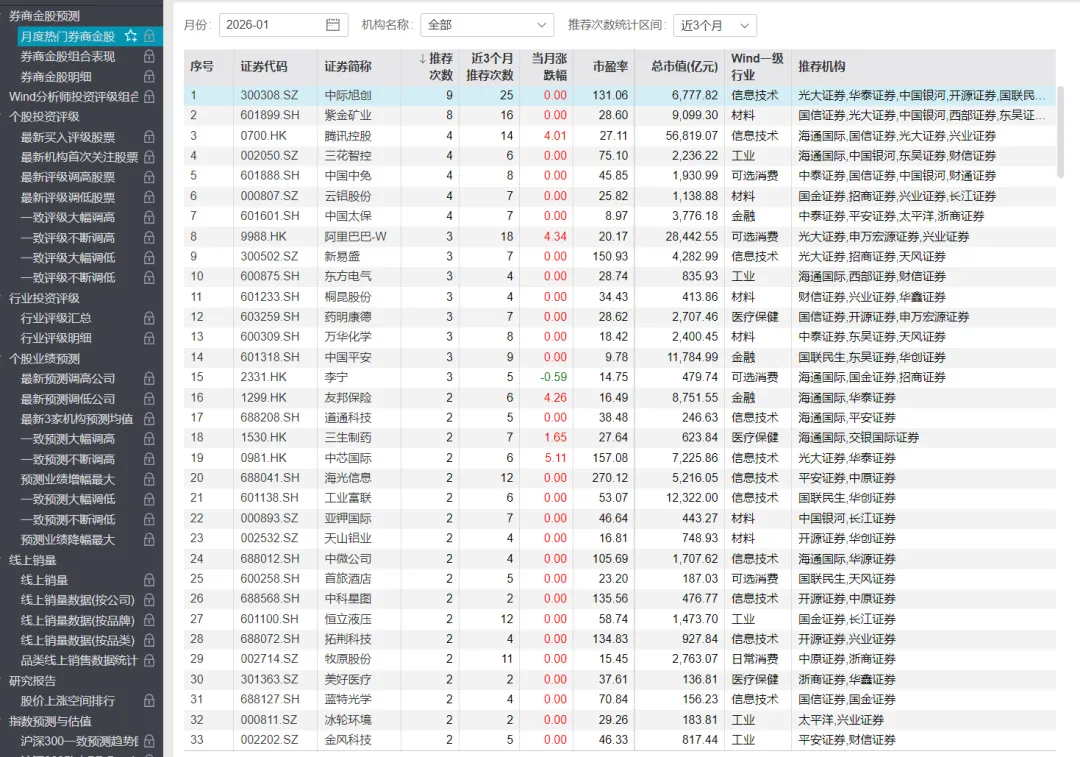
Task: Click the lock icon next to 最新评级调高股票
Action: 149,177
